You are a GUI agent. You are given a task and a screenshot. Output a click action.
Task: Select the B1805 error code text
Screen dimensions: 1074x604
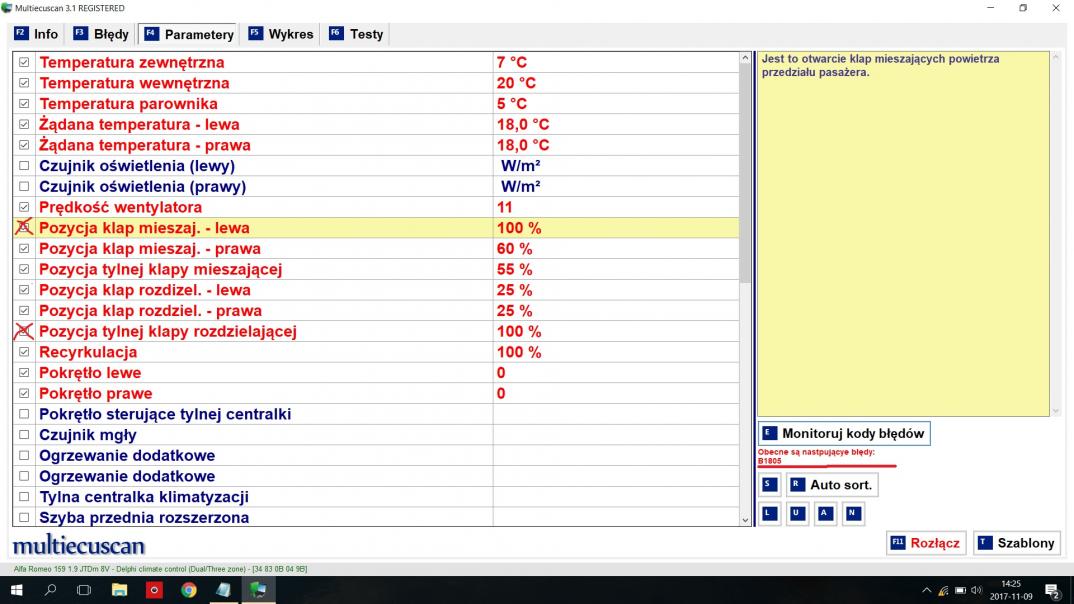[769, 461]
